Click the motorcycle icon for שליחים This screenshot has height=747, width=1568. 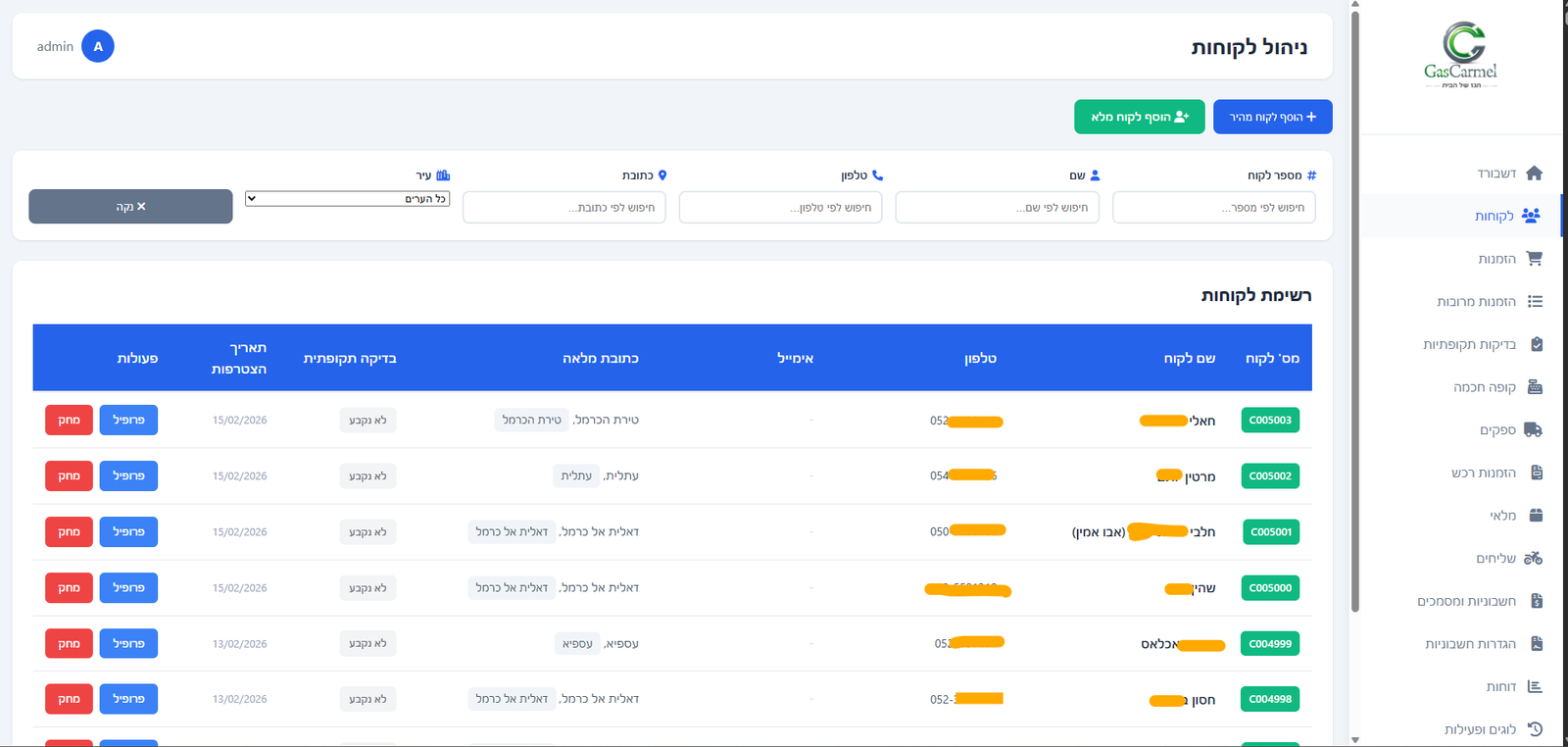click(x=1533, y=559)
